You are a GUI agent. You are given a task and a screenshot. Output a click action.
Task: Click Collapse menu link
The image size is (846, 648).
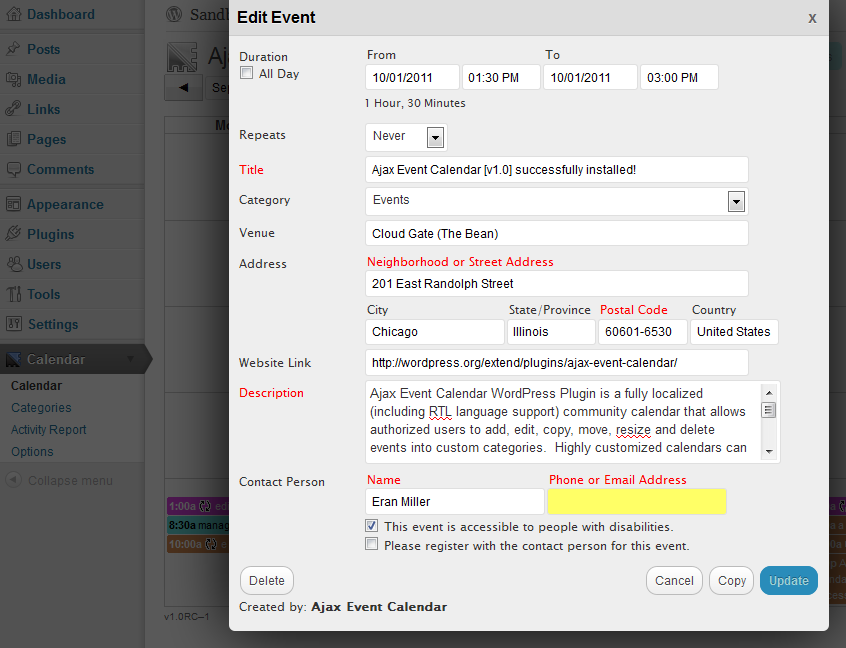point(70,480)
